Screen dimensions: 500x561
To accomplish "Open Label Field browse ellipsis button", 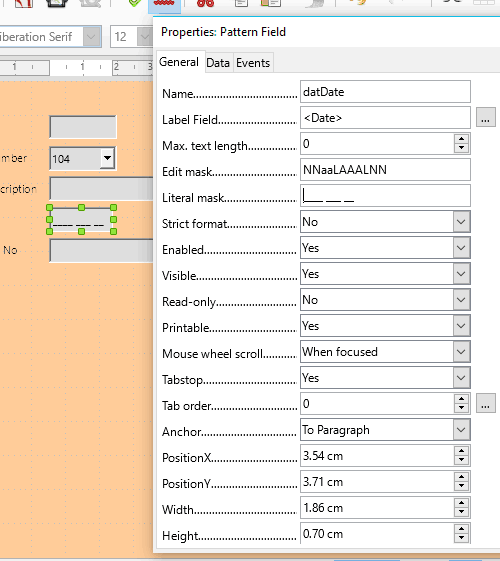I will 486,117.
